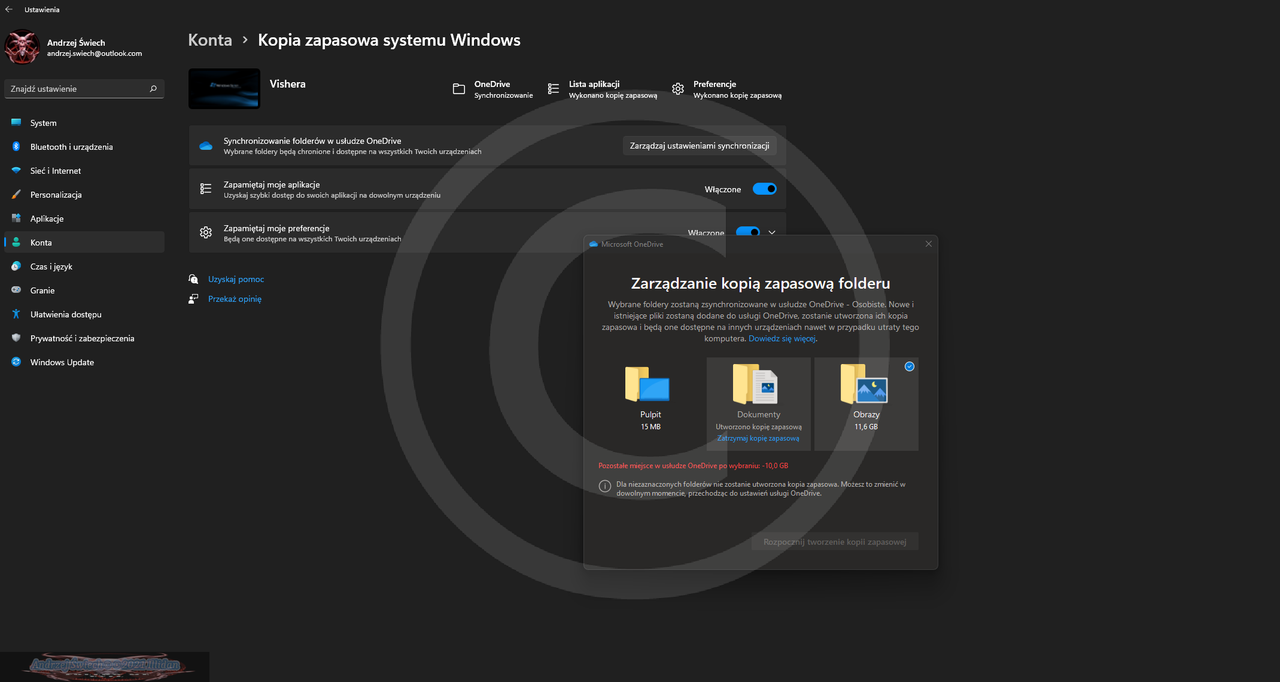Open Czas i język settings
The width and height of the screenshot is (1280, 682).
[84, 267]
